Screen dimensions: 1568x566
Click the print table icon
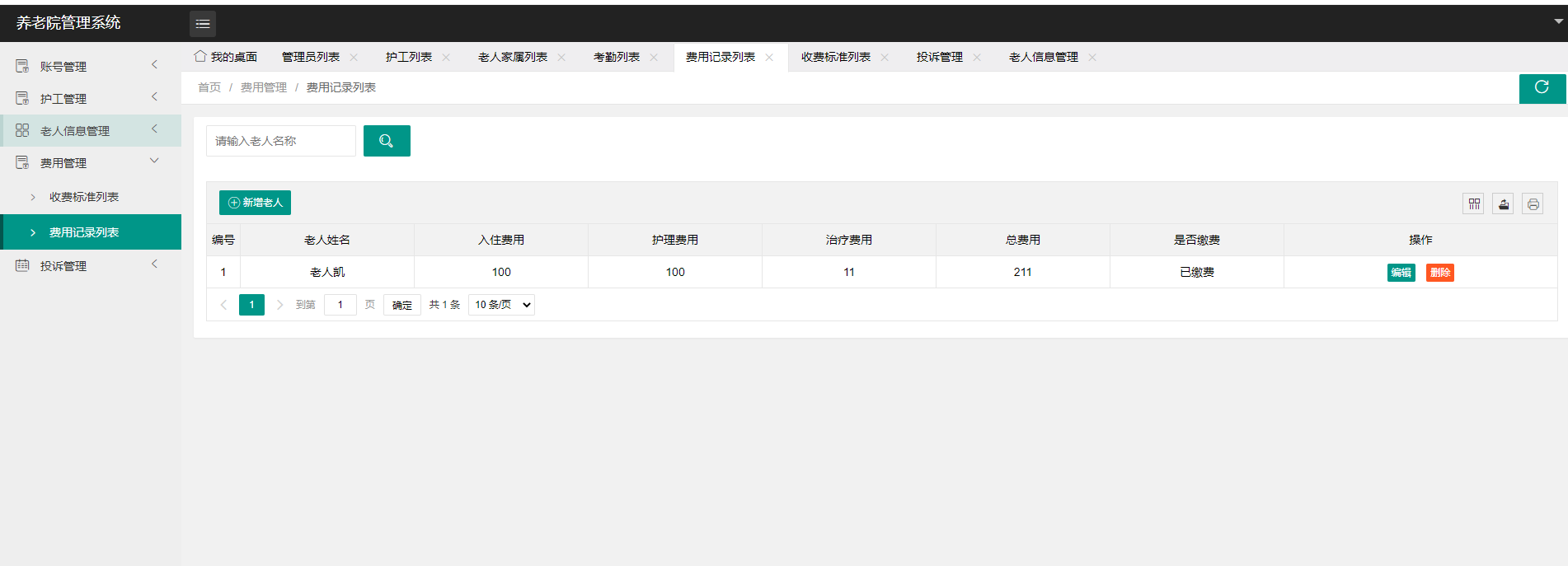coord(1533,203)
